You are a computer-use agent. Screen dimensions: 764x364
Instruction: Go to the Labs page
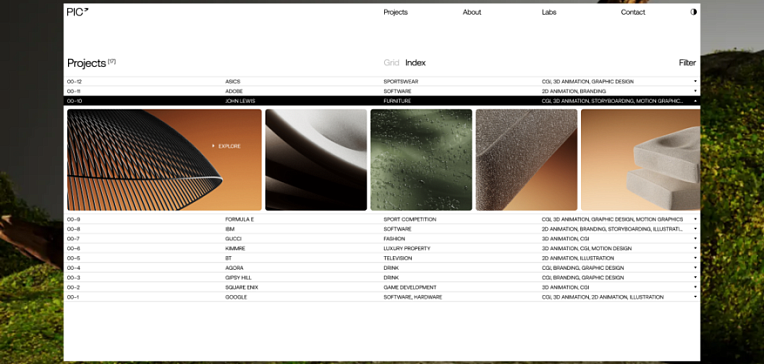(549, 12)
